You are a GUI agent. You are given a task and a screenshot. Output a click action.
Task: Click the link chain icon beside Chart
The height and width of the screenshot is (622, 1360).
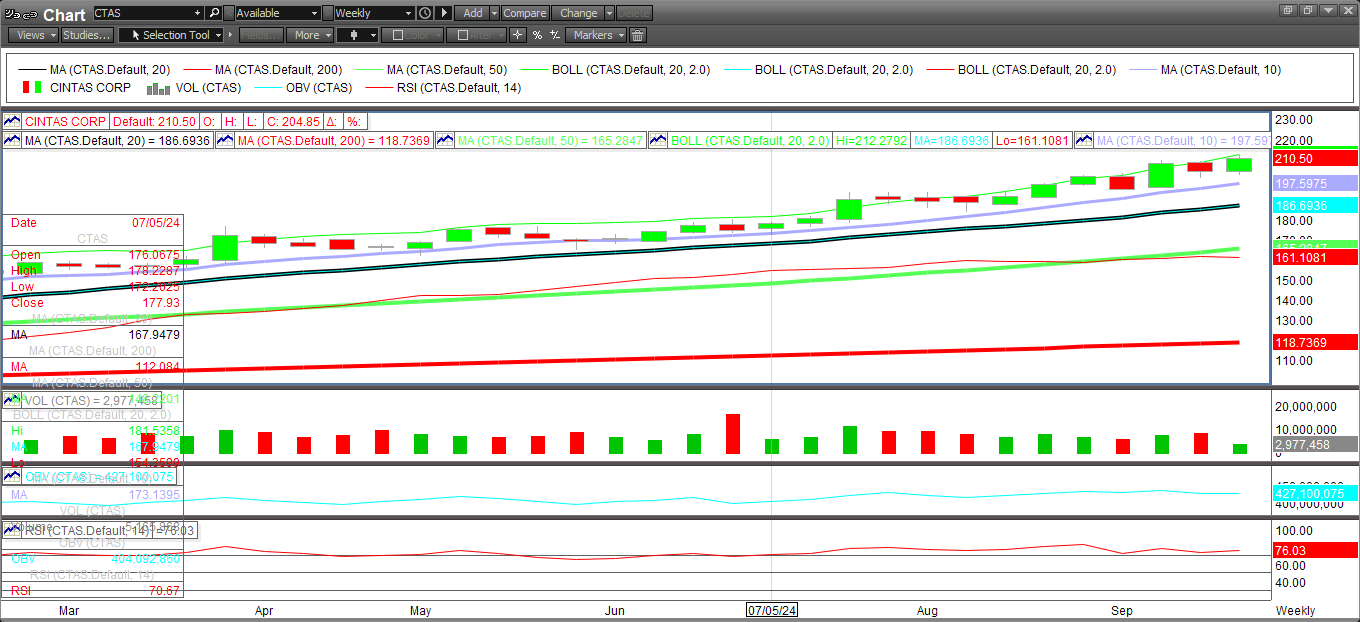click(30, 14)
